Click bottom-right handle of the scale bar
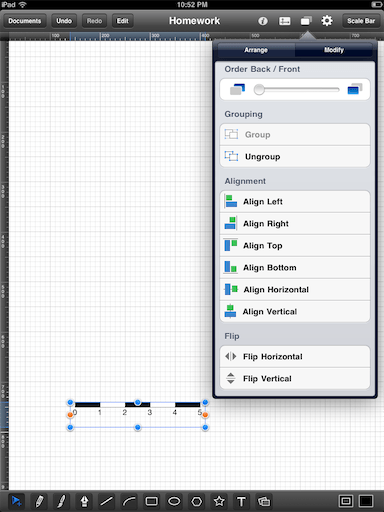The width and height of the screenshot is (384, 512). [x=205, y=427]
